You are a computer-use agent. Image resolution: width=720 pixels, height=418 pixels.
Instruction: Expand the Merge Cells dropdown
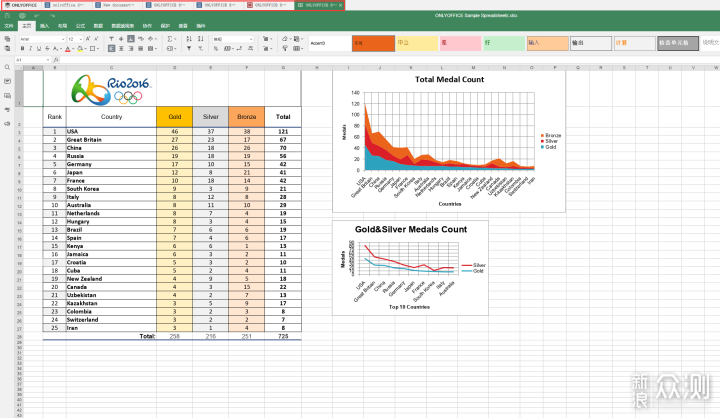coord(156,48)
